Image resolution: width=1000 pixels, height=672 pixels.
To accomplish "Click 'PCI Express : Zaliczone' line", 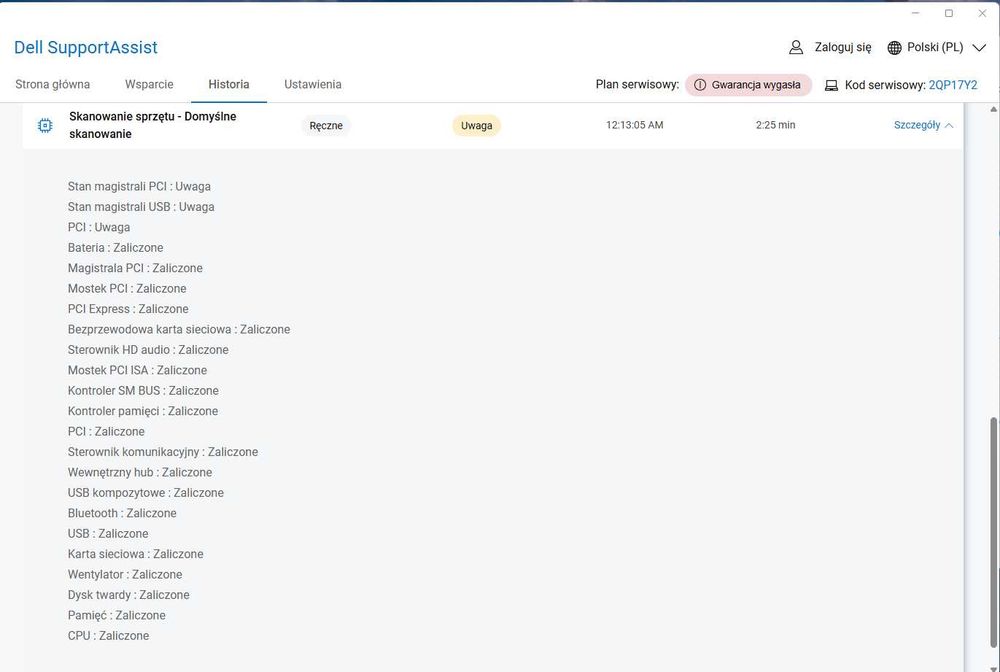I will tap(128, 309).
